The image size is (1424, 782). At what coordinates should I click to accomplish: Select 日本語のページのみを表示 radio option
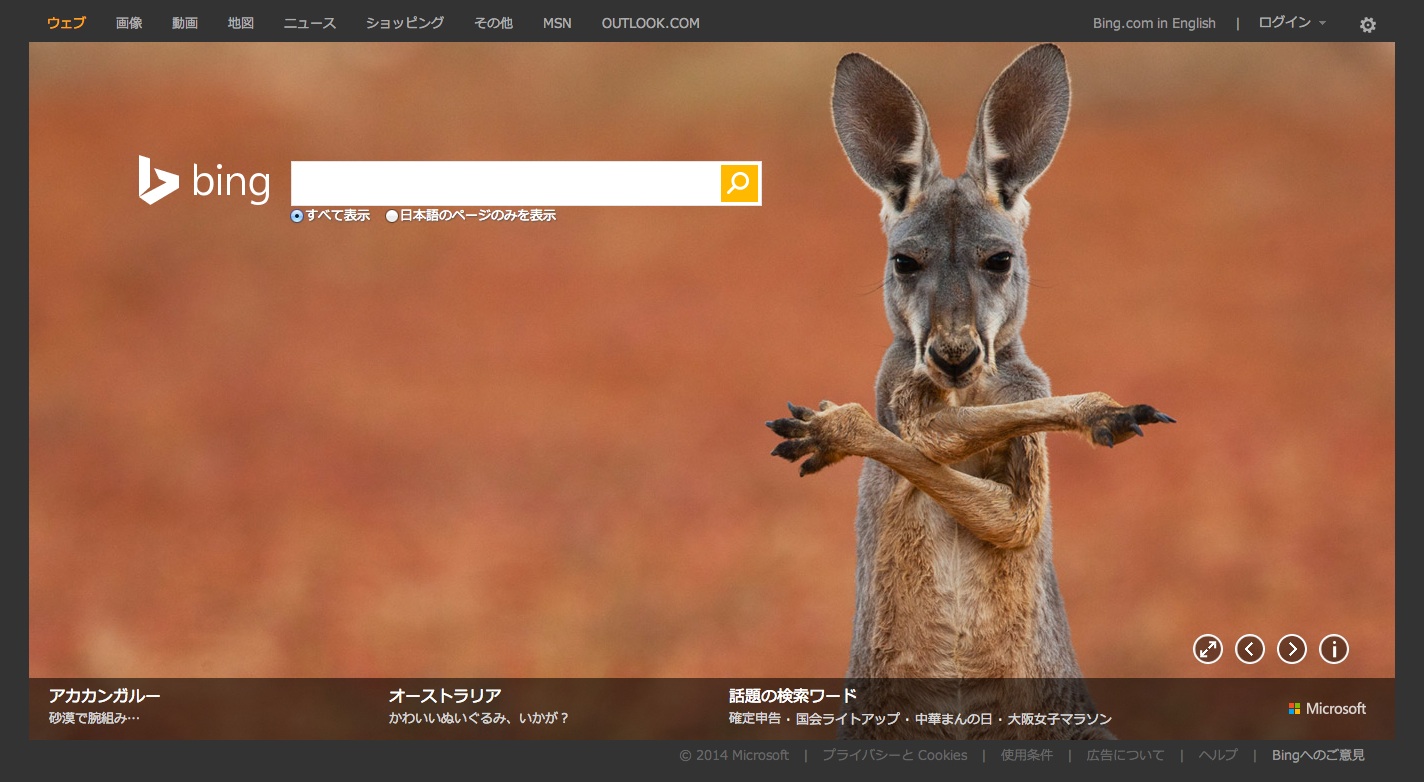(x=392, y=216)
